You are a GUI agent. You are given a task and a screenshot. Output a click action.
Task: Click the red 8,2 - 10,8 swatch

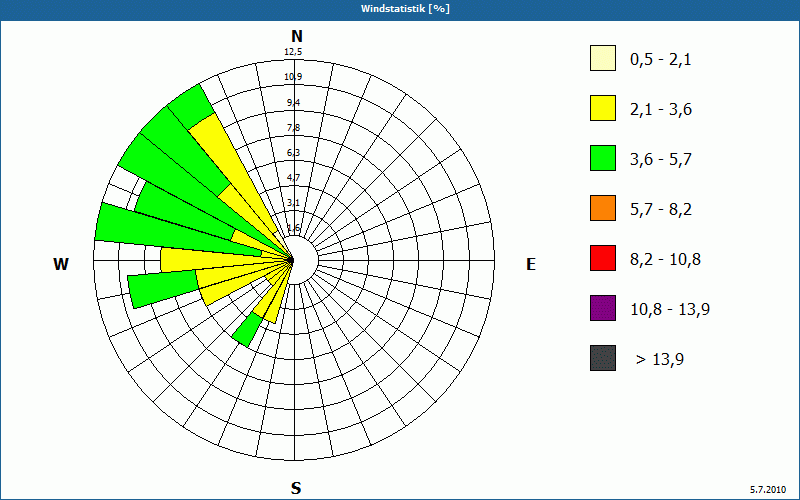[x=603, y=258]
